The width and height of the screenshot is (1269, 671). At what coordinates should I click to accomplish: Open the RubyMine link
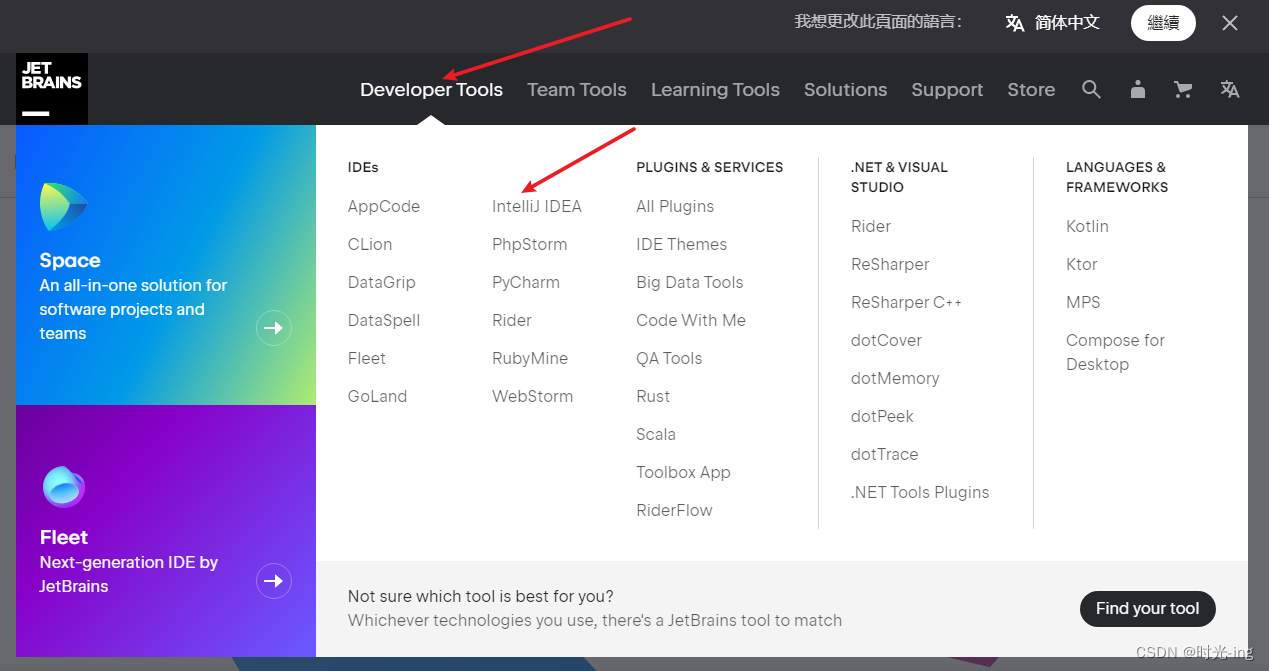(530, 358)
